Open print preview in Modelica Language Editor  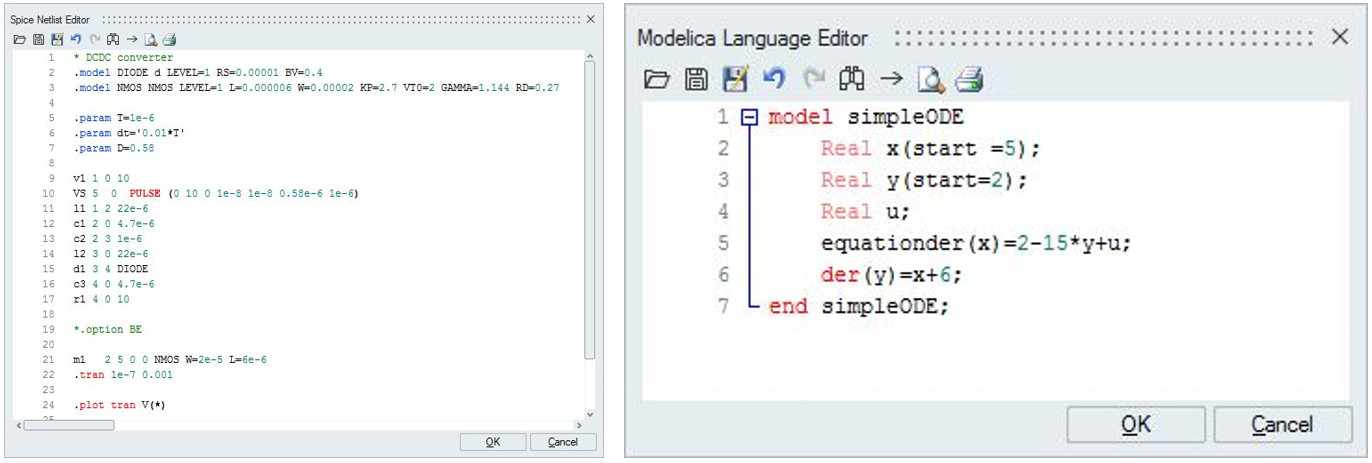click(930, 79)
